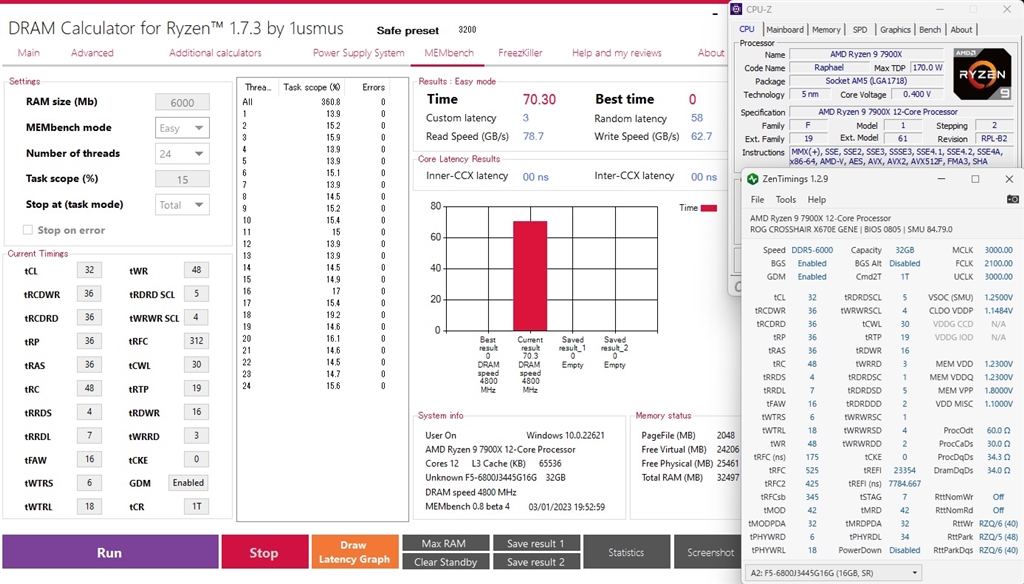The width and height of the screenshot is (1024, 584).
Task: Open ZenTimings Tools menu
Action: tap(786, 199)
